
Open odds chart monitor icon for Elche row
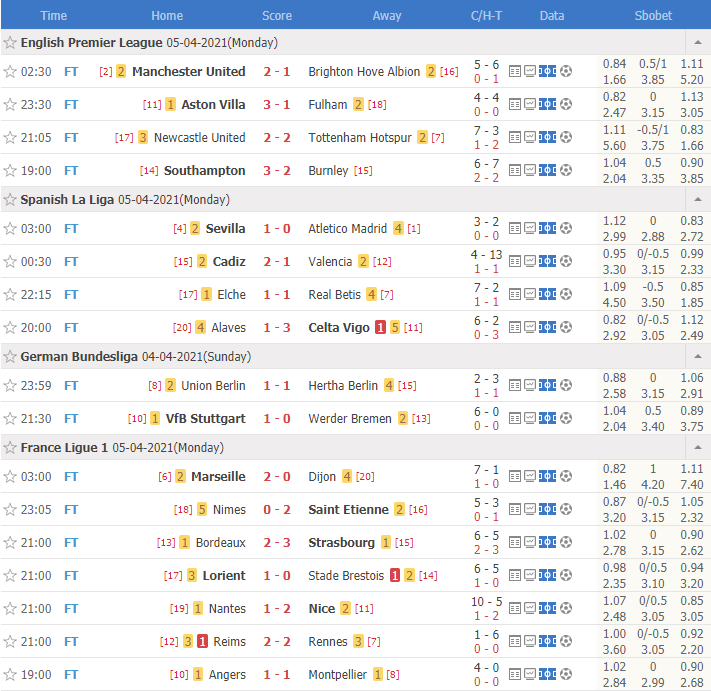(x=530, y=294)
